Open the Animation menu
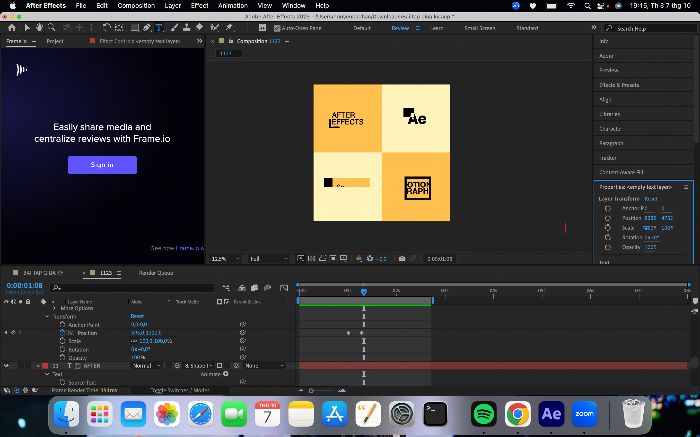 pyautogui.click(x=233, y=5)
